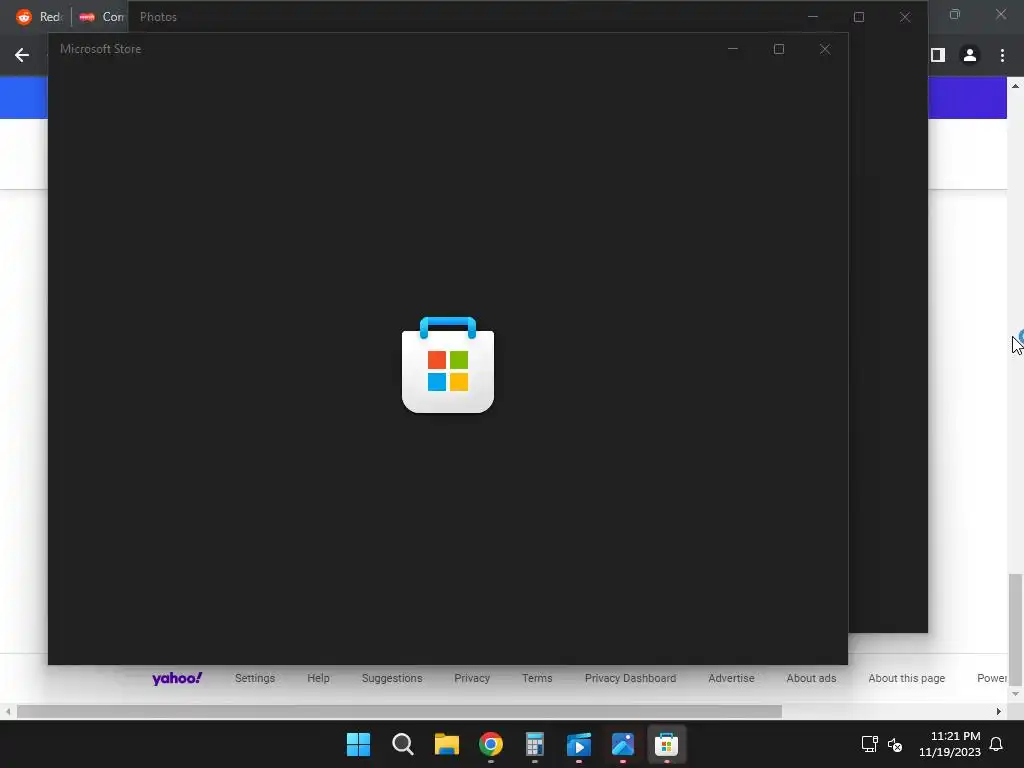This screenshot has width=1024, height=768.
Task: Open Chrome profile avatar icon
Action: [970, 55]
